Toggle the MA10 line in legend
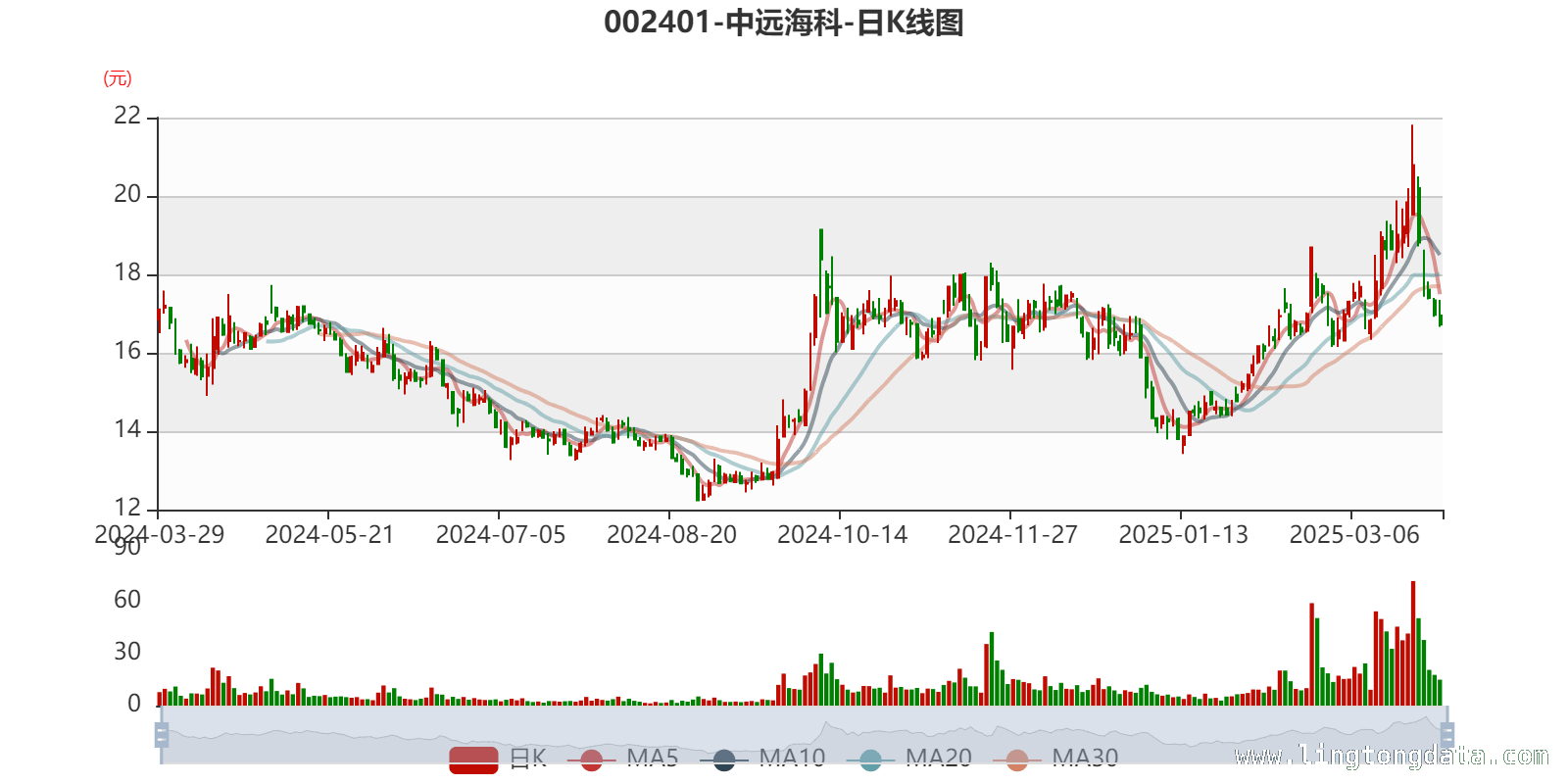The image size is (1568, 784). coord(762,759)
